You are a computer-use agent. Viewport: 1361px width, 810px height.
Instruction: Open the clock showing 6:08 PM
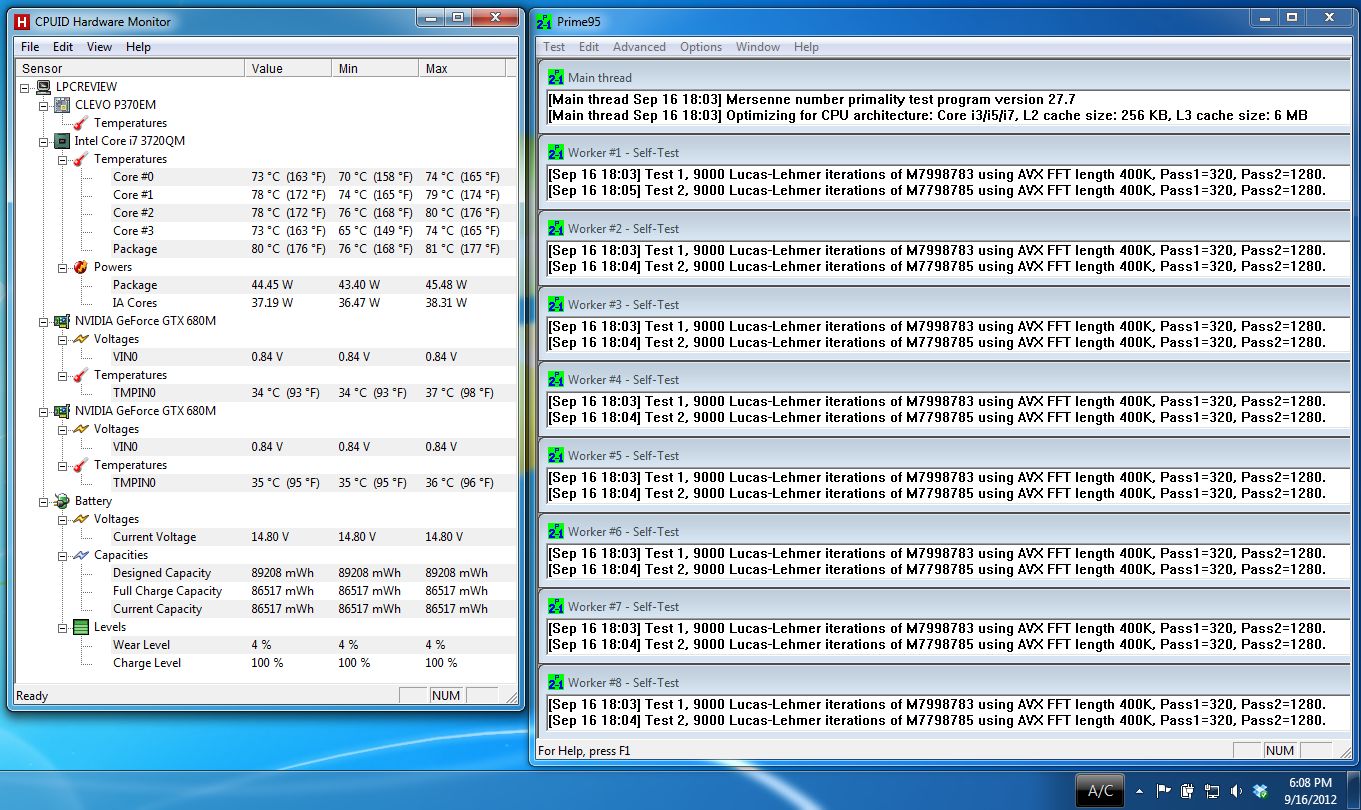coord(1310,790)
